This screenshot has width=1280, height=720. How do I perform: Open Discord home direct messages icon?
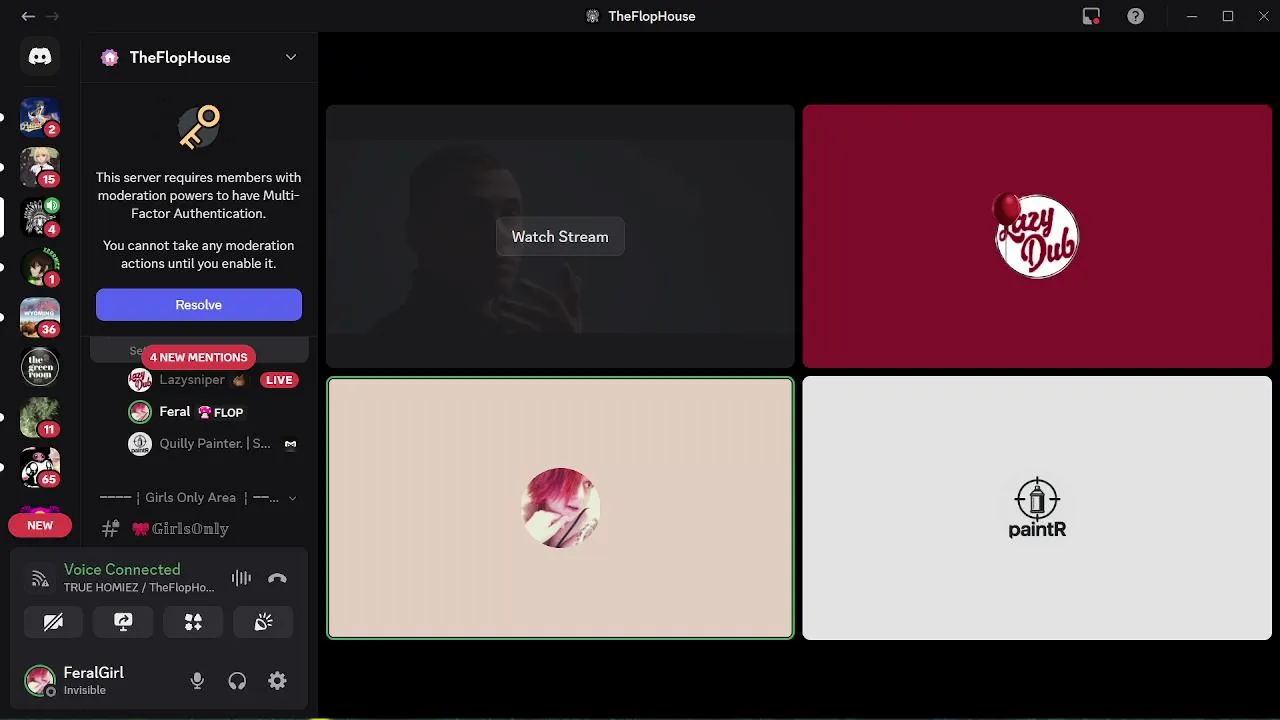pos(40,57)
